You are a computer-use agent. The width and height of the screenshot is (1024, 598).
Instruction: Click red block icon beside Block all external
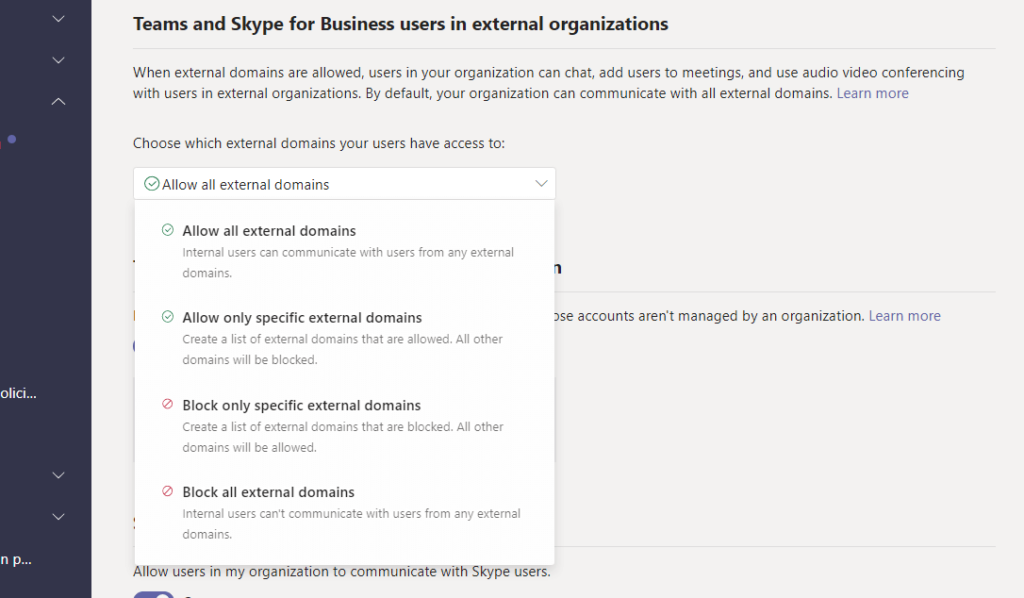click(x=168, y=491)
